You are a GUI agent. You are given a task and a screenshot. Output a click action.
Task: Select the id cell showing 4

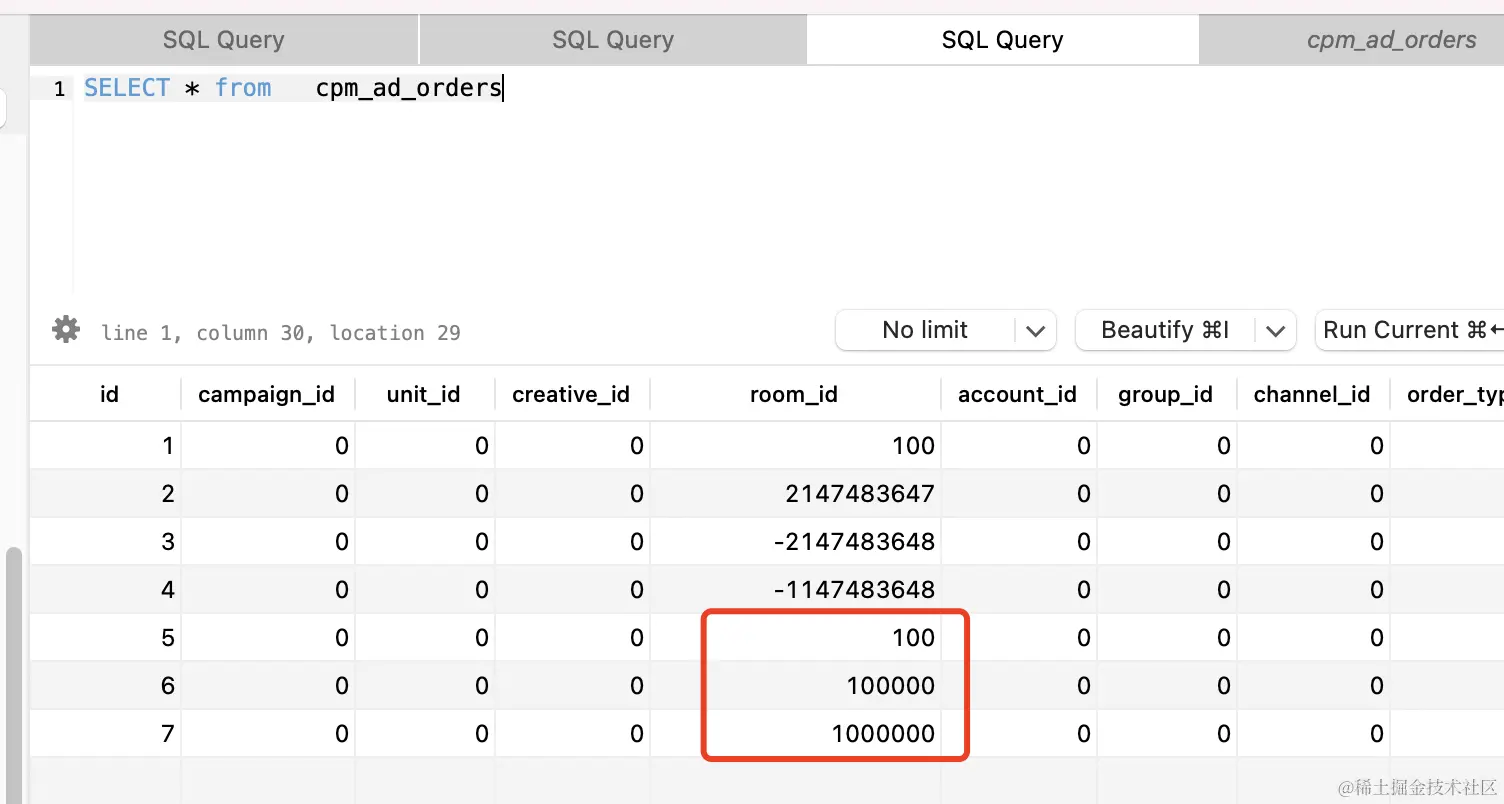(105, 589)
